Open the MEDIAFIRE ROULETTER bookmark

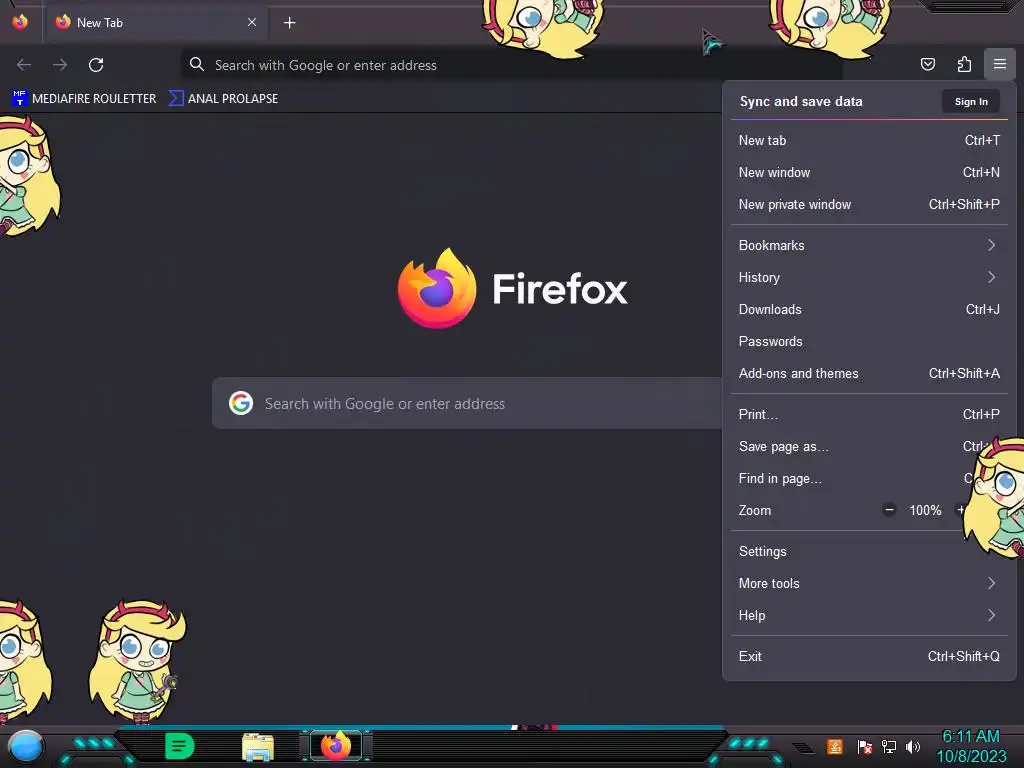84,99
